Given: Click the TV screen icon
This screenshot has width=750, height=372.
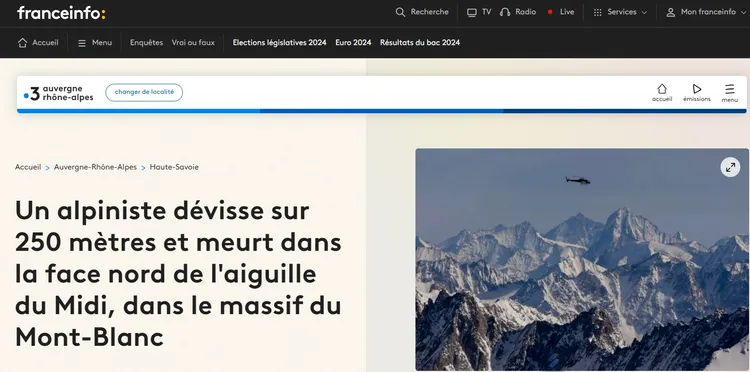Looking at the screenshot, I should pyautogui.click(x=472, y=12).
